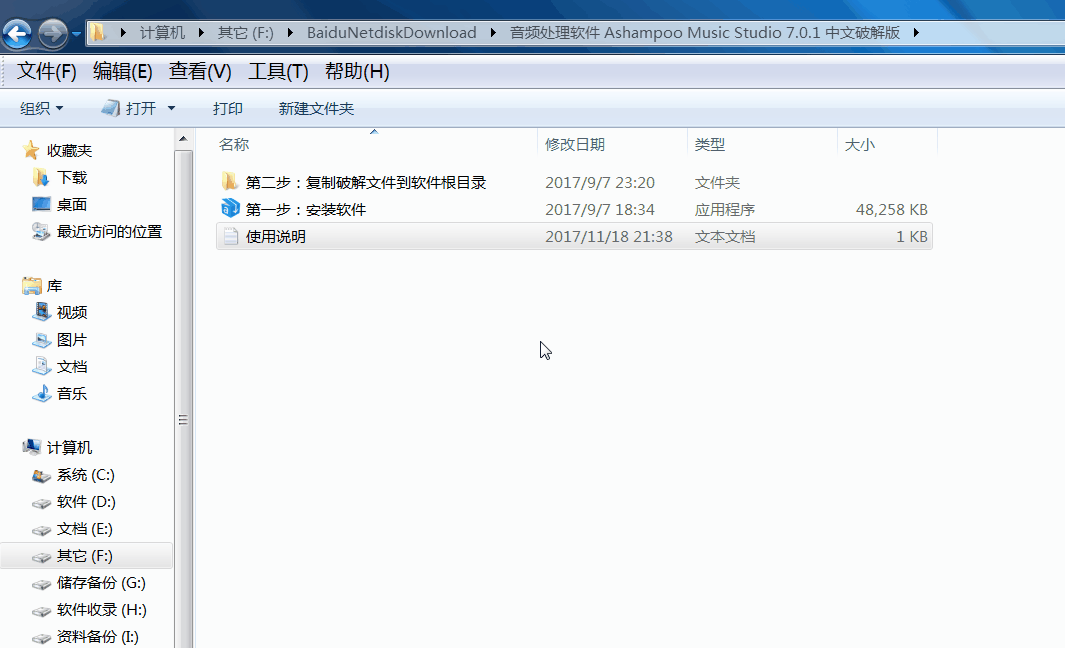Go forward with the Forward arrow button
The height and width of the screenshot is (648, 1065).
pos(53,33)
